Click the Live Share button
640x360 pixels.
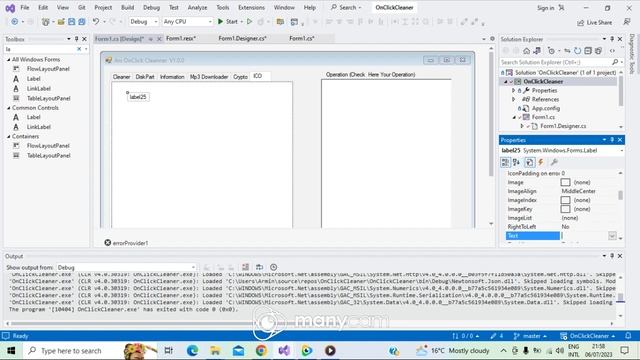coord(594,22)
